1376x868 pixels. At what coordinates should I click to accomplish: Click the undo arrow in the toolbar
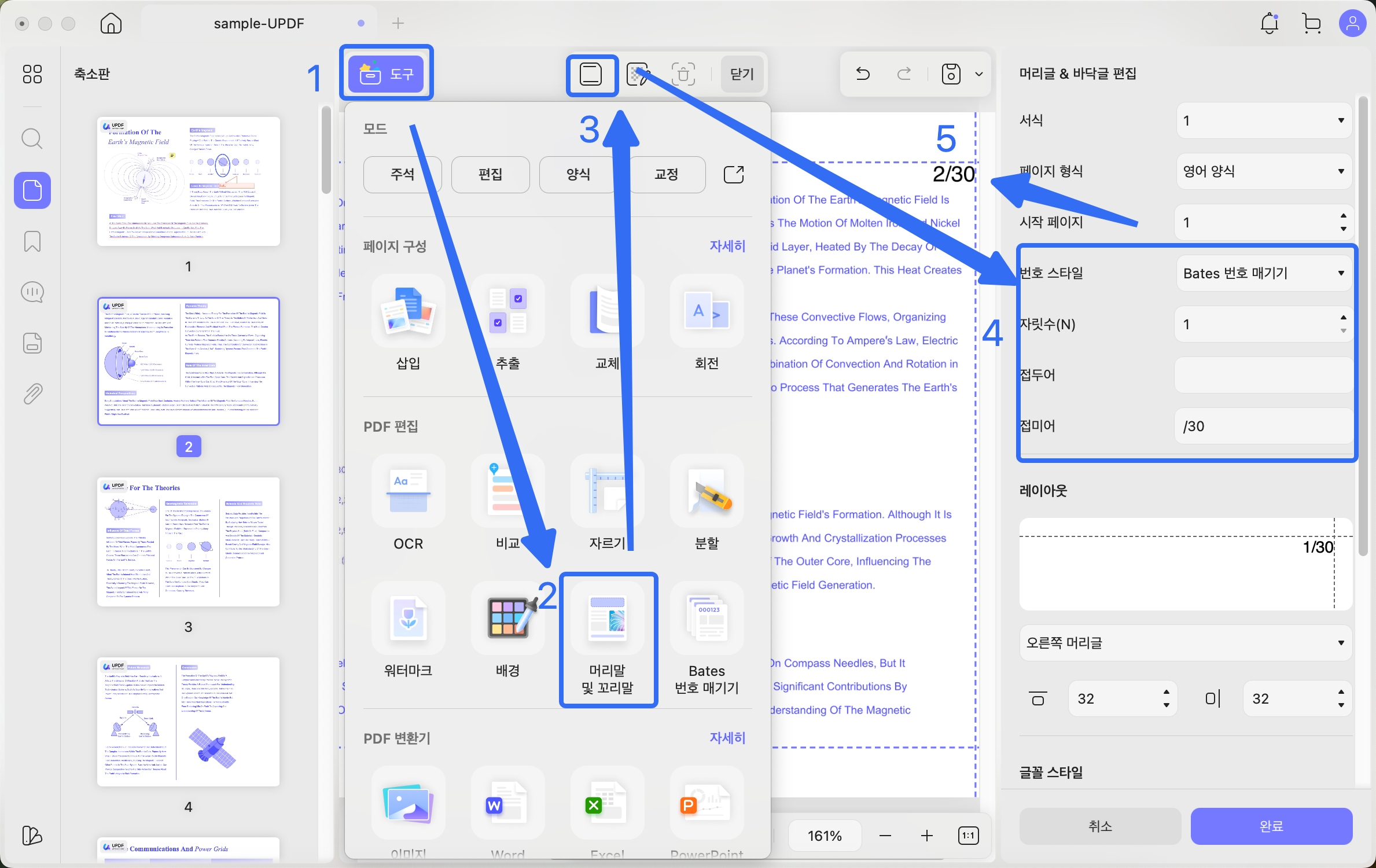pos(862,74)
